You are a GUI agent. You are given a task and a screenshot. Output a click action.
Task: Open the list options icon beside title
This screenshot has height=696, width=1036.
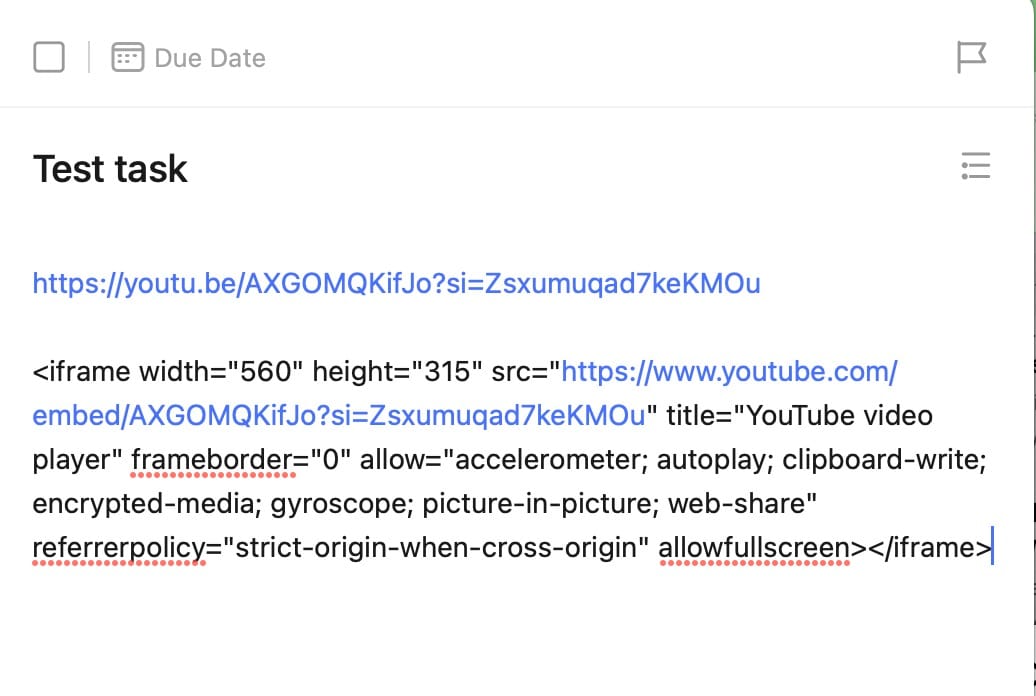coord(975,166)
